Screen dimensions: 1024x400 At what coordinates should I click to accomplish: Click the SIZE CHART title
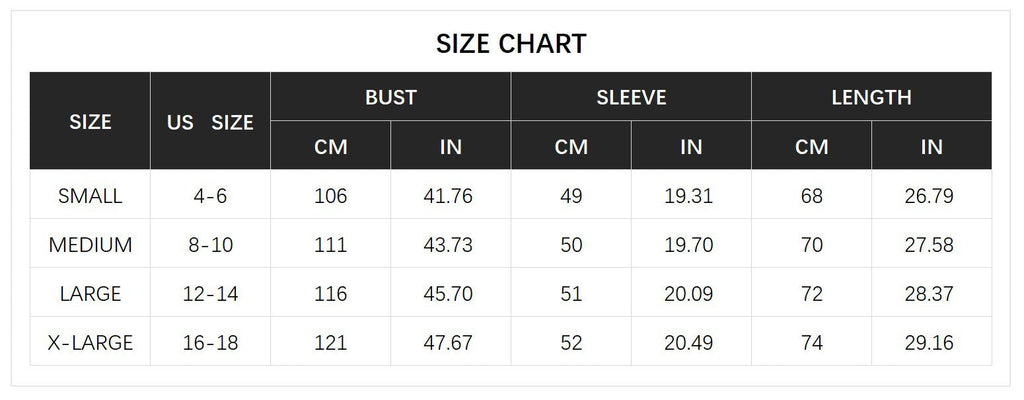[511, 44]
